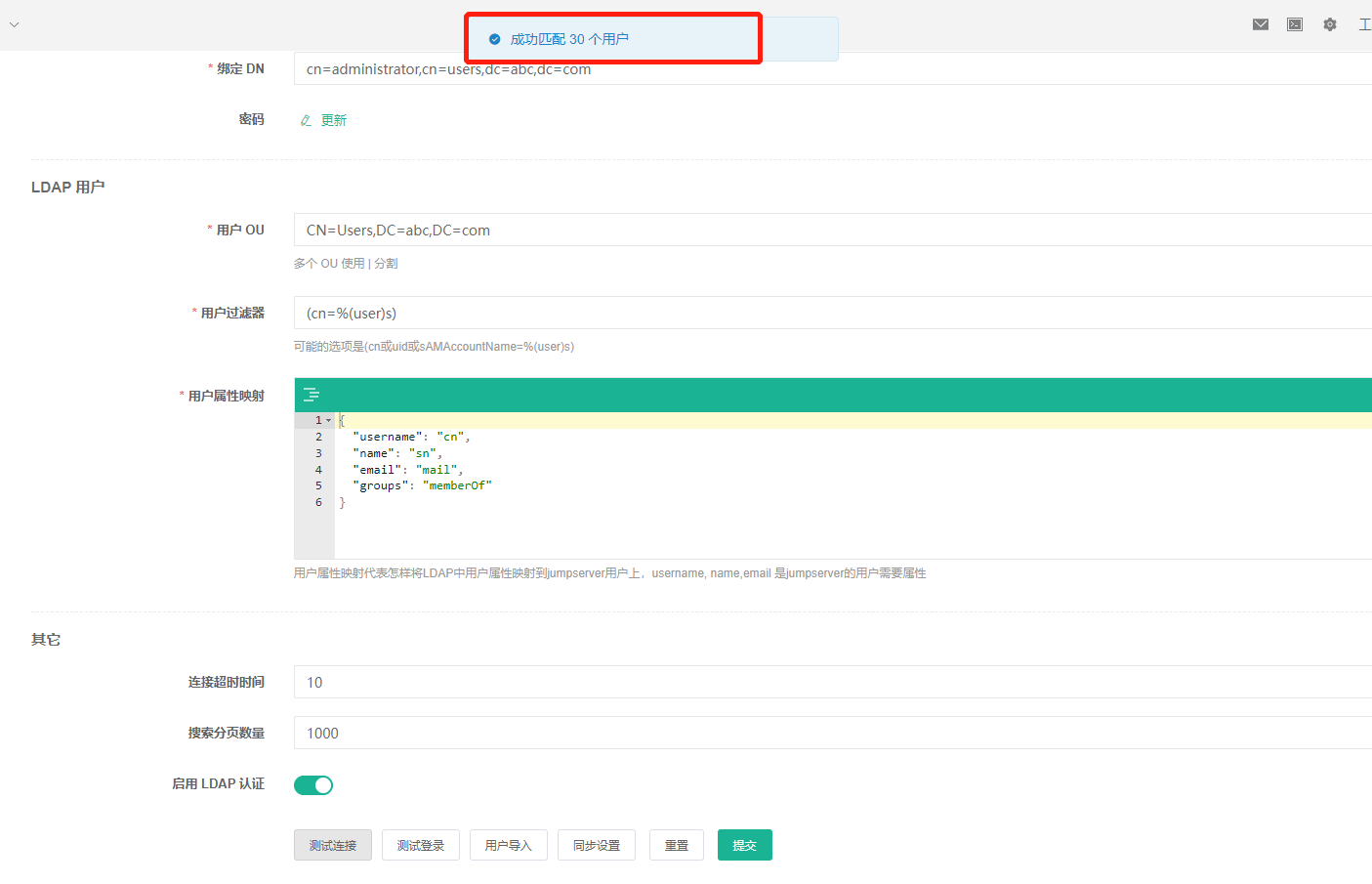The width and height of the screenshot is (1372, 884).
Task: Click the 更新 link to update password
Action: 333,119
